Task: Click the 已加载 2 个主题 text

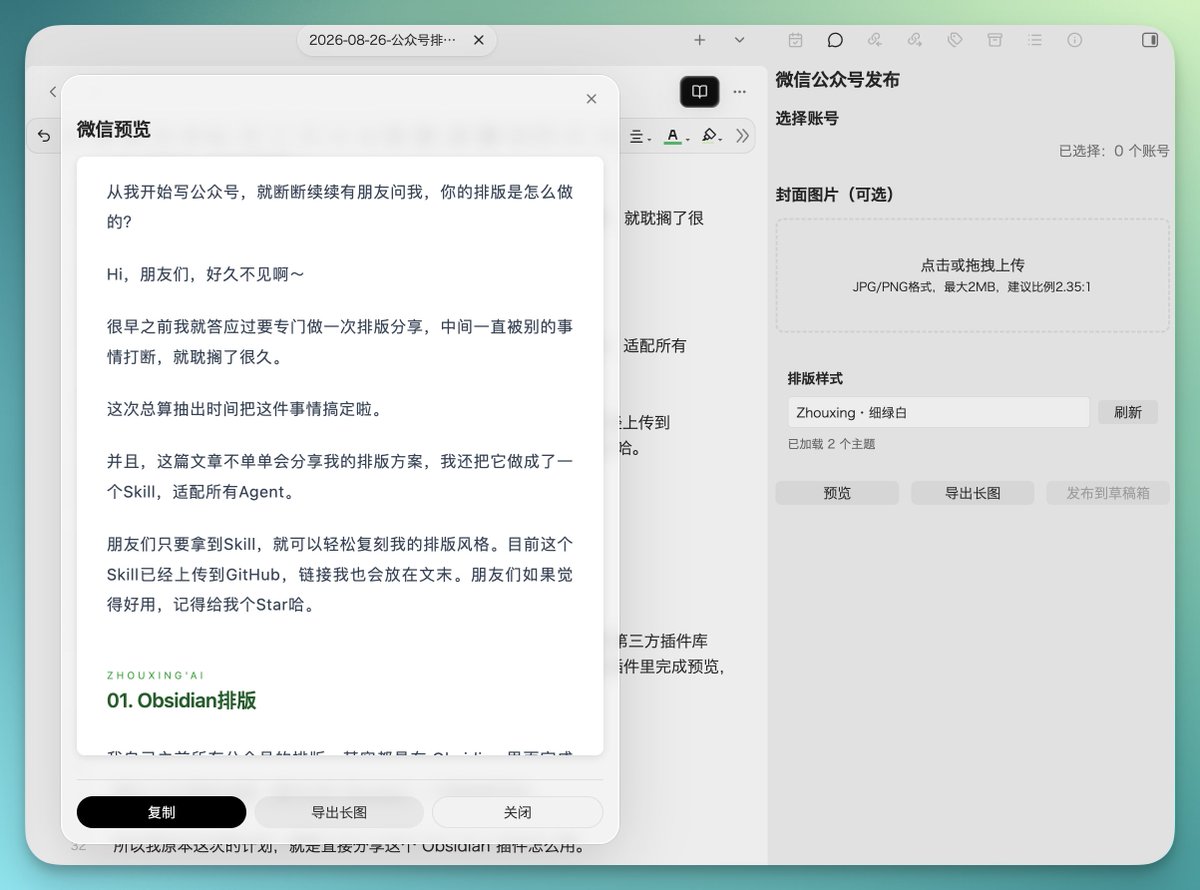Action: click(x=832, y=444)
